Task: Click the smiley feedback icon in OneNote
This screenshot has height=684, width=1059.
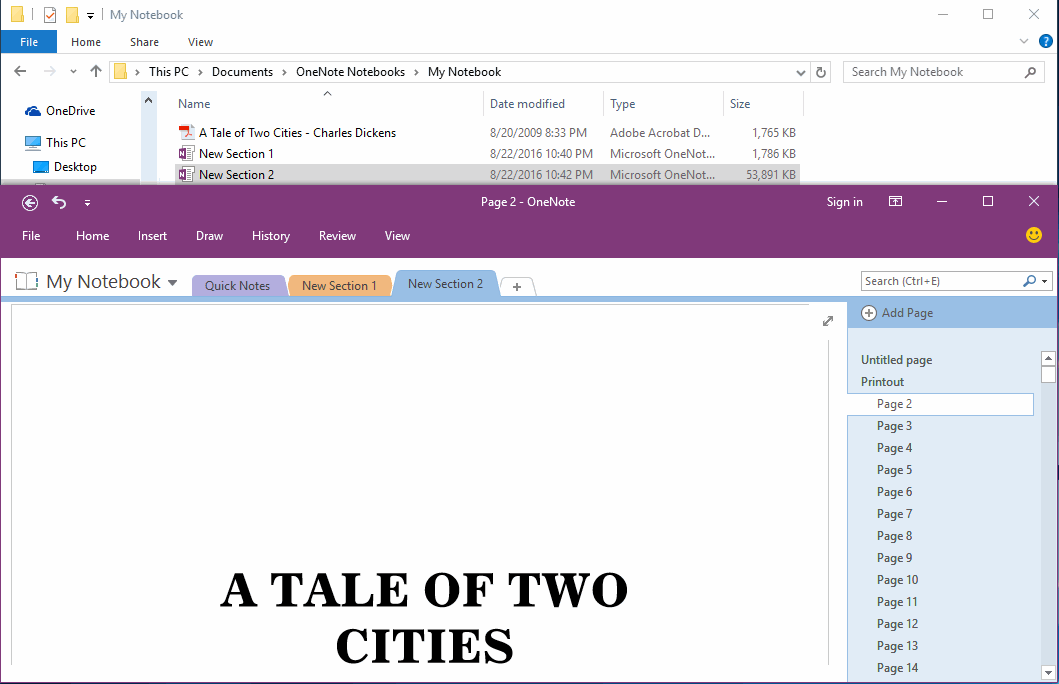Action: pyautogui.click(x=1033, y=235)
